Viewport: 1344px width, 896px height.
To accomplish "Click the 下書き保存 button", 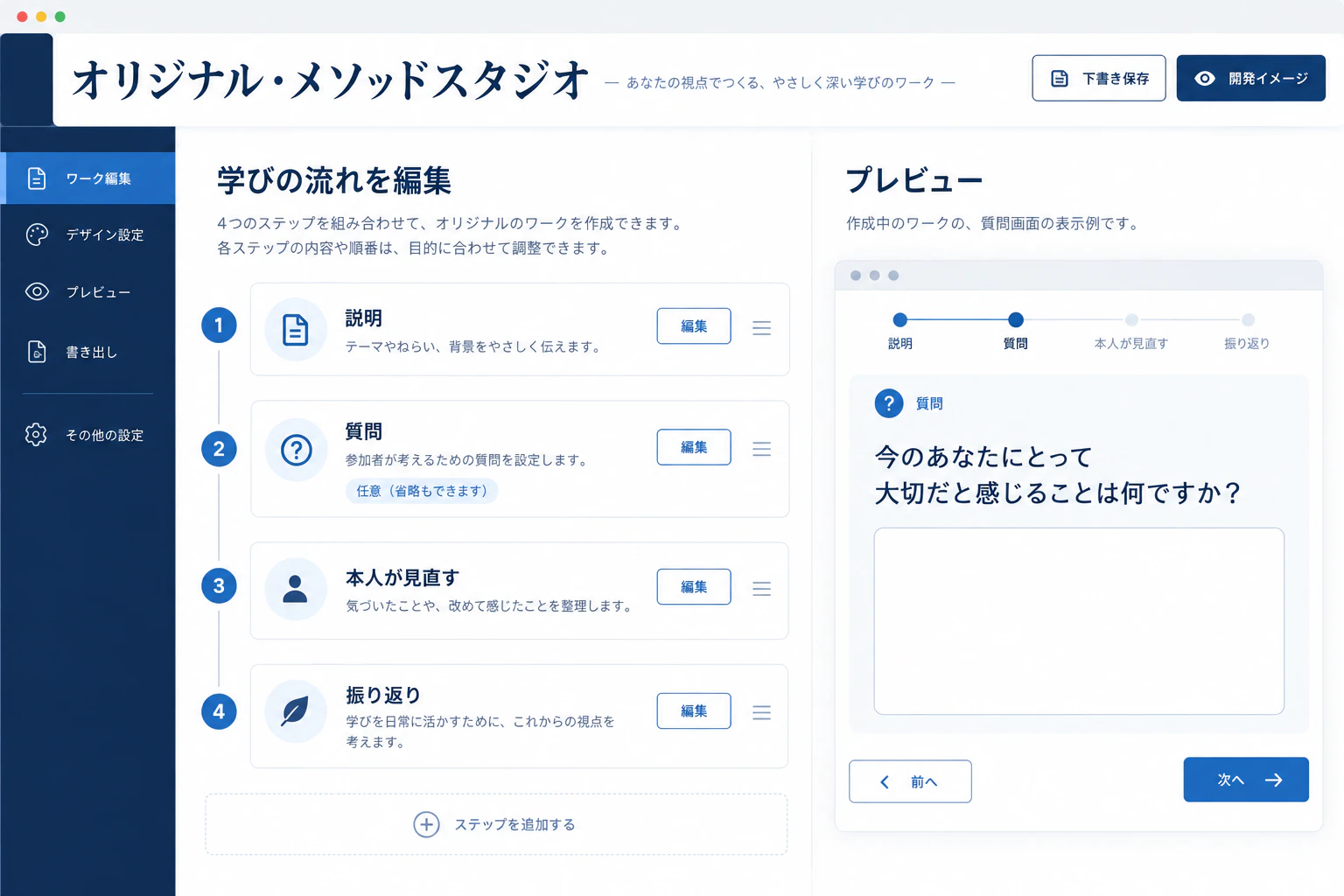I will point(1098,79).
